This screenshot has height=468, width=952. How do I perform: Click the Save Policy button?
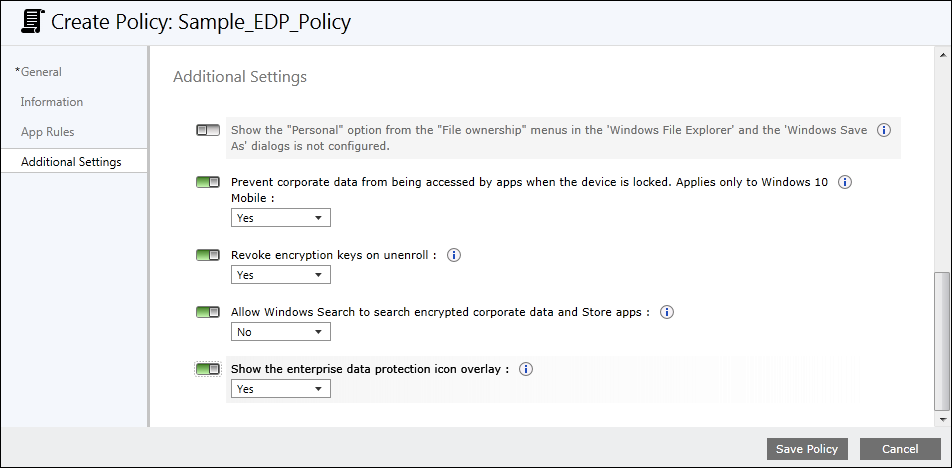tap(807, 449)
